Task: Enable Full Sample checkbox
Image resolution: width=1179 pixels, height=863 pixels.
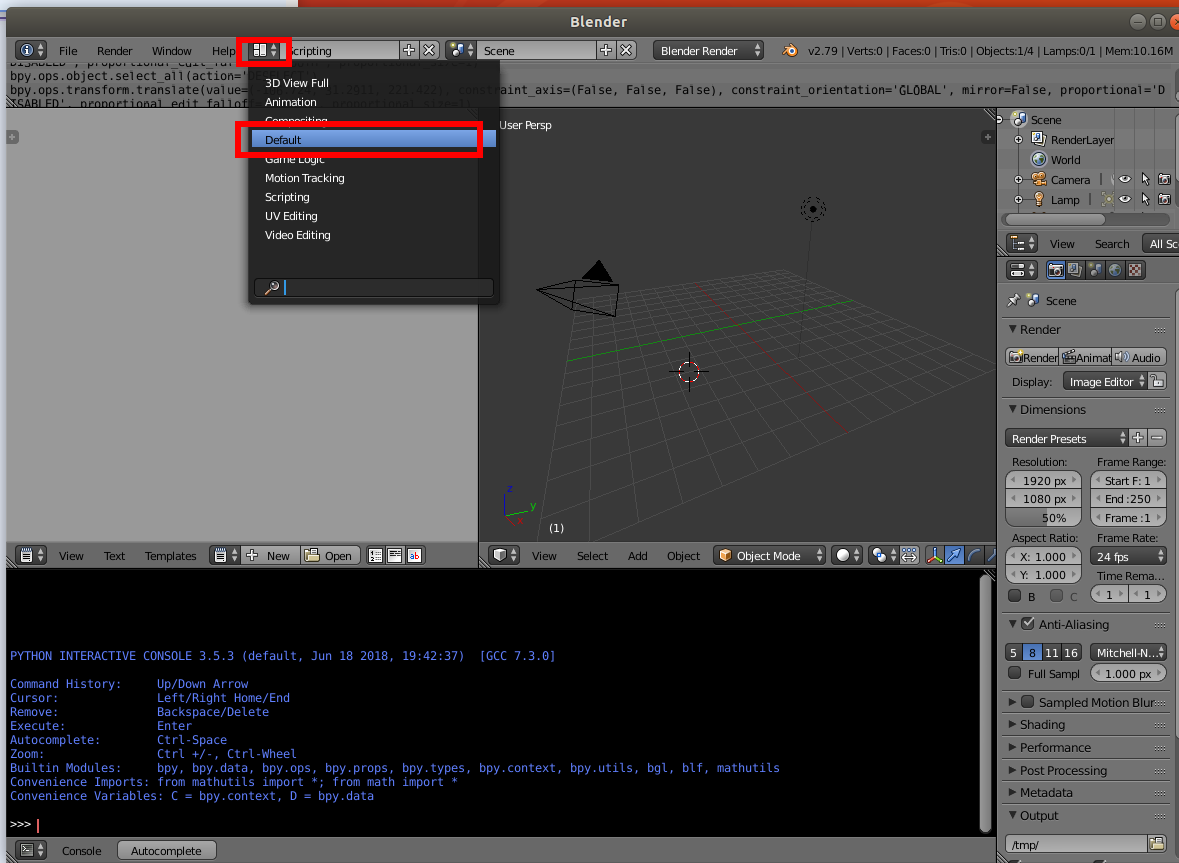Action: (1014, 673)
